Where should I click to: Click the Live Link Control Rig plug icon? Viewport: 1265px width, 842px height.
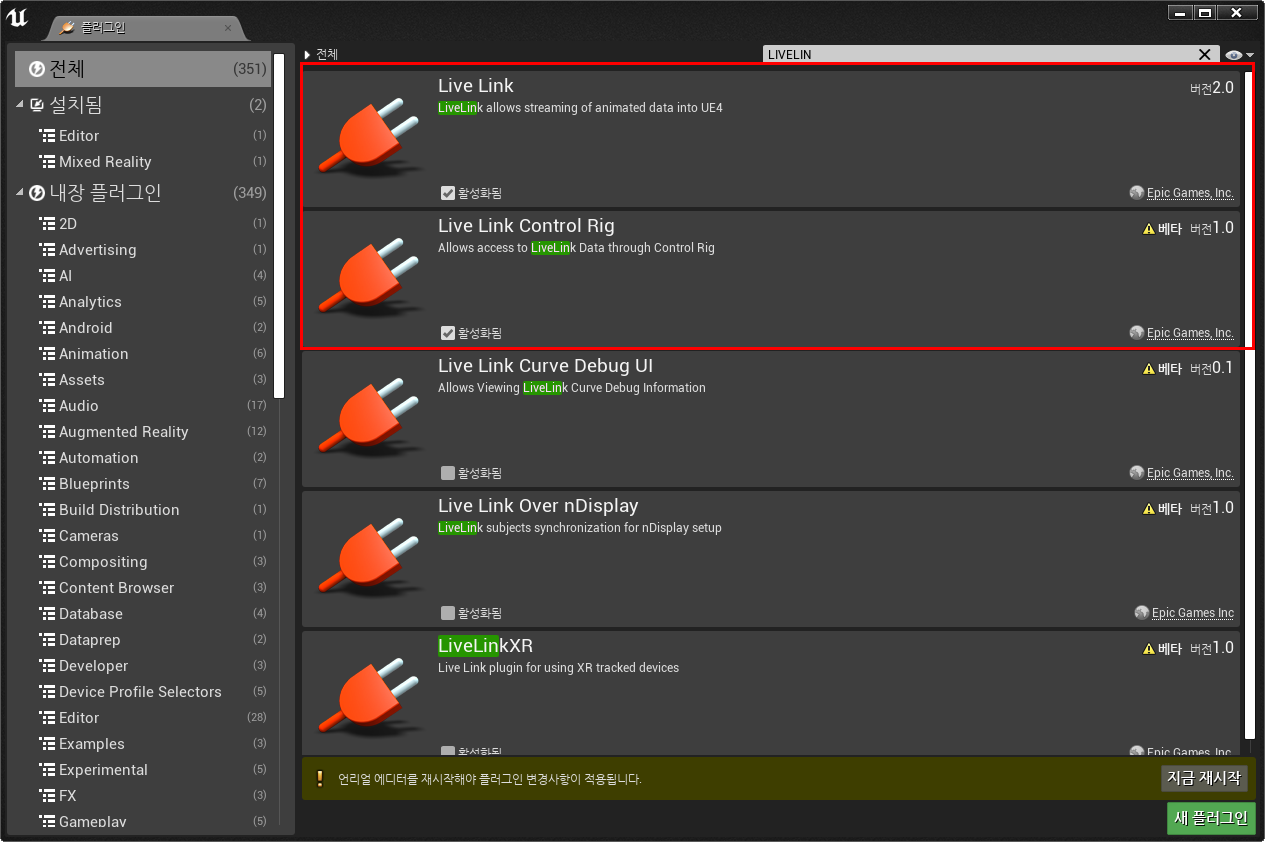pyautogui.click(x=369, y=278)
